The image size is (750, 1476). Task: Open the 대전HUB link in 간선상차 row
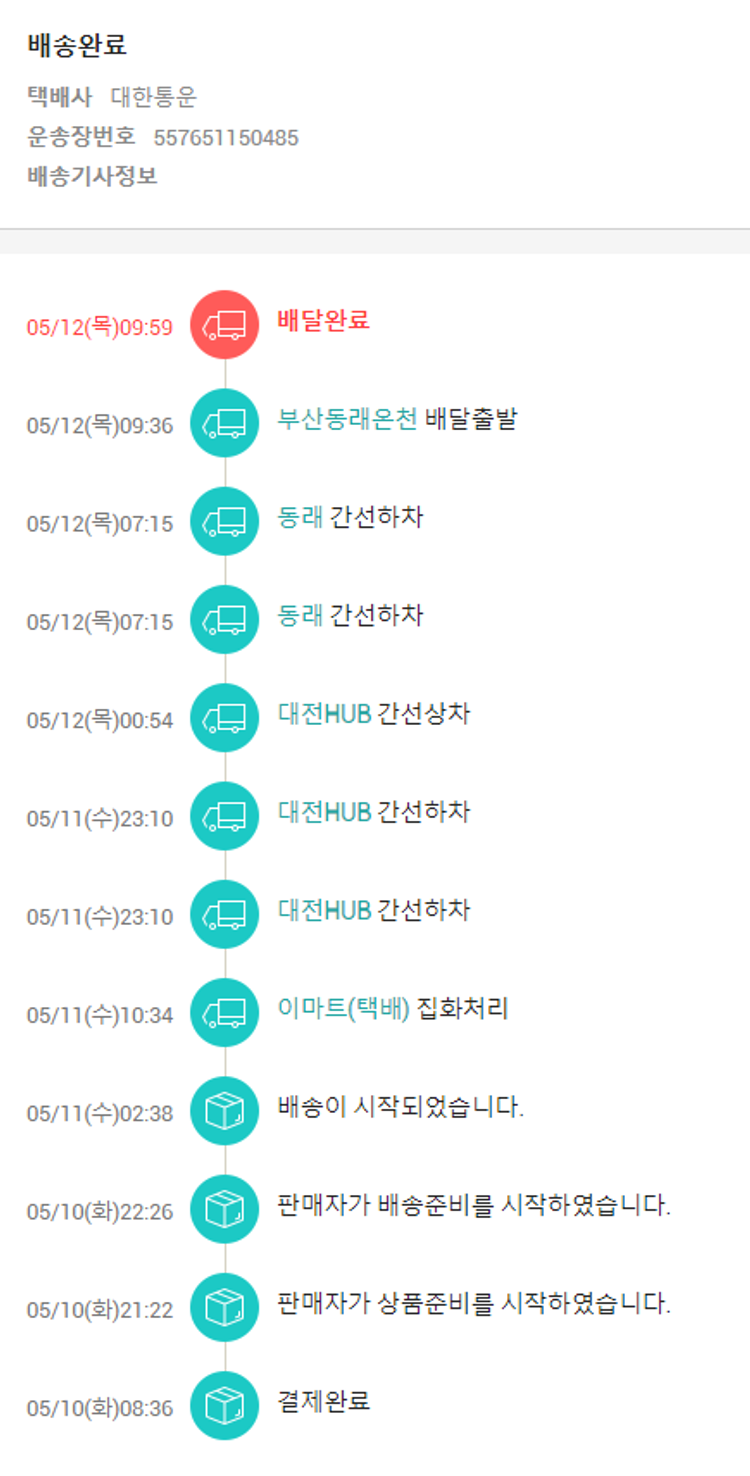324,714
